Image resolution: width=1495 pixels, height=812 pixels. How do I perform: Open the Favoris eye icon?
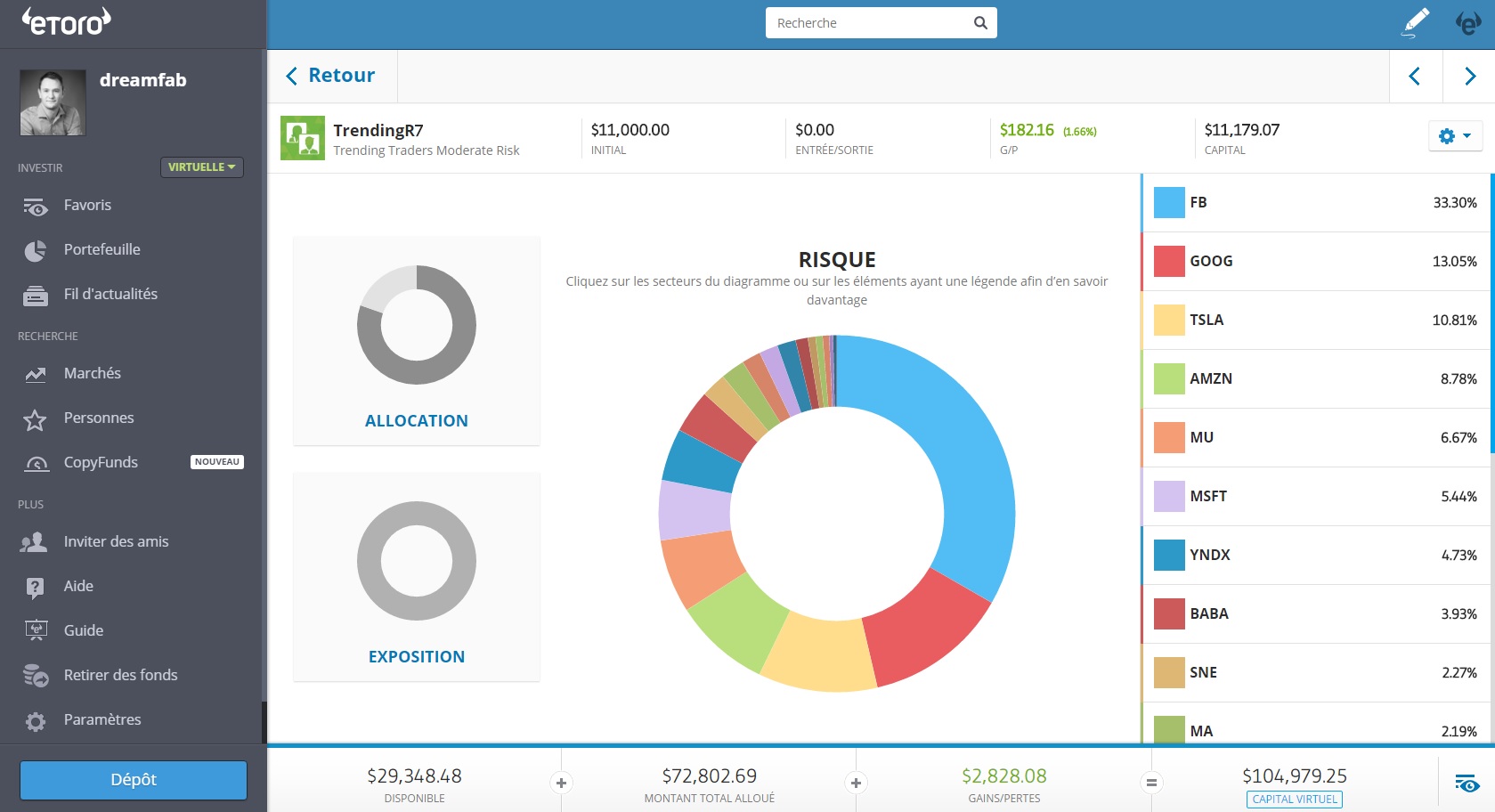pyautogui.click(x=36, y=207)
